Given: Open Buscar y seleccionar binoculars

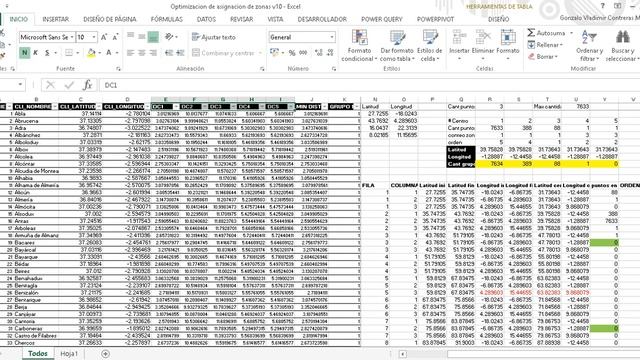Looking at the screenshot, I should click(622, 45).
